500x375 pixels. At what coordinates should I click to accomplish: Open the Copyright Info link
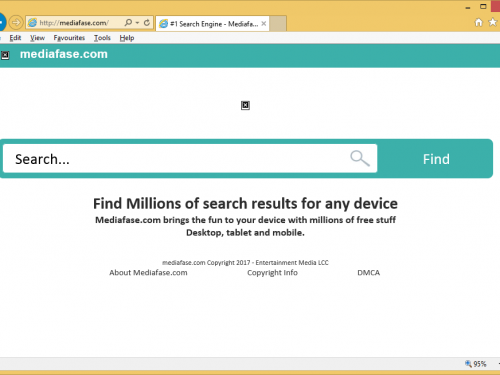(272, 273)
